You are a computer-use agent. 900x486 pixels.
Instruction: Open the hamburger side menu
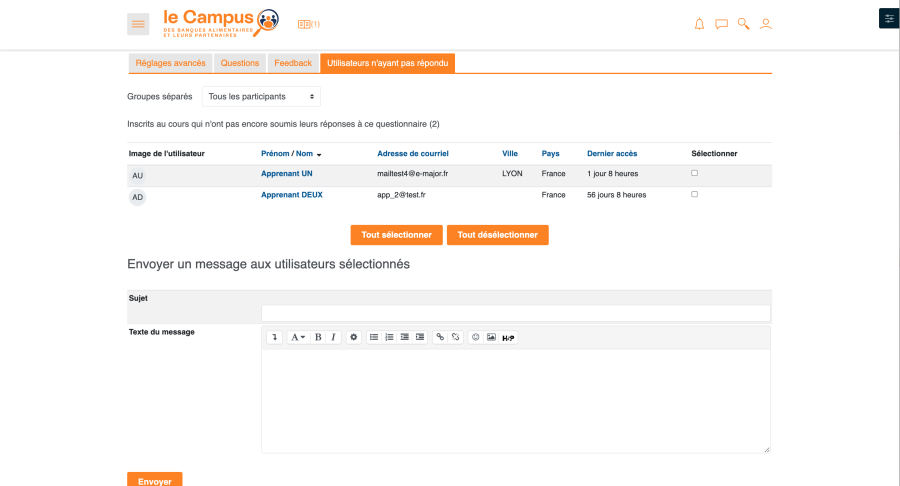point(138,23)
